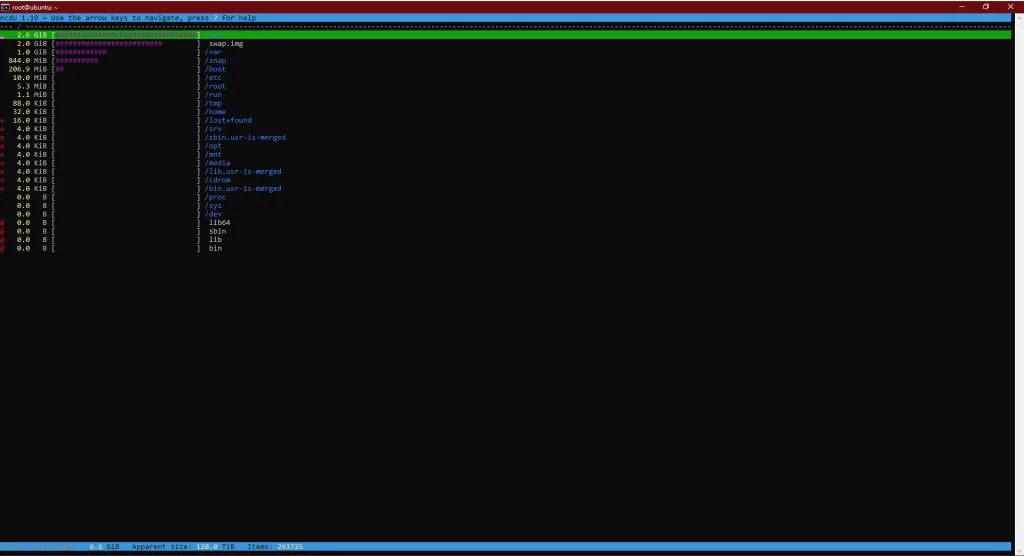The image size is (1024, 556).
Task: Click the 10.0 MiB size value
Action: pos(29,77)
